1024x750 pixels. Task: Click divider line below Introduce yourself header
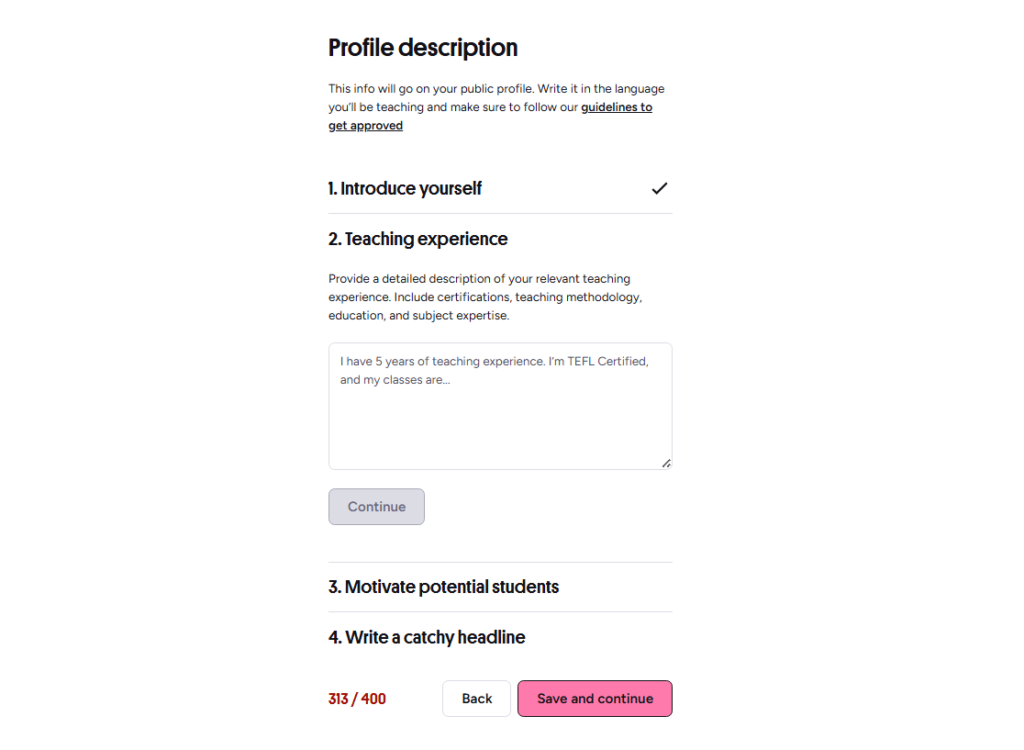click(500, 214)
